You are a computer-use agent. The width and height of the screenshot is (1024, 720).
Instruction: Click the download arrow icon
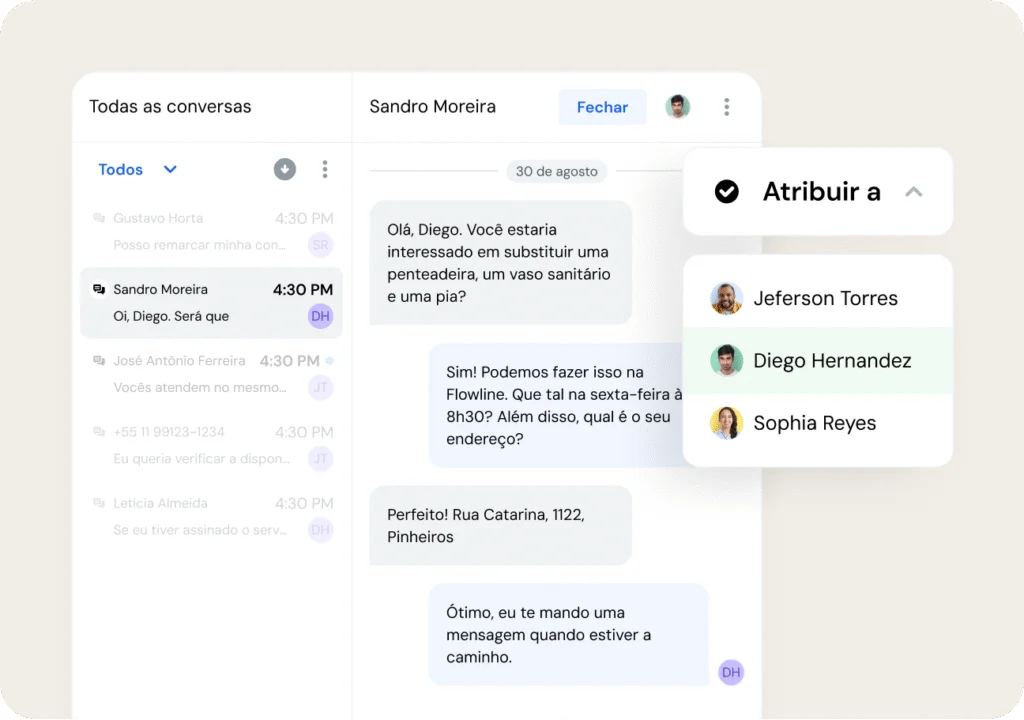coord(285,169)
